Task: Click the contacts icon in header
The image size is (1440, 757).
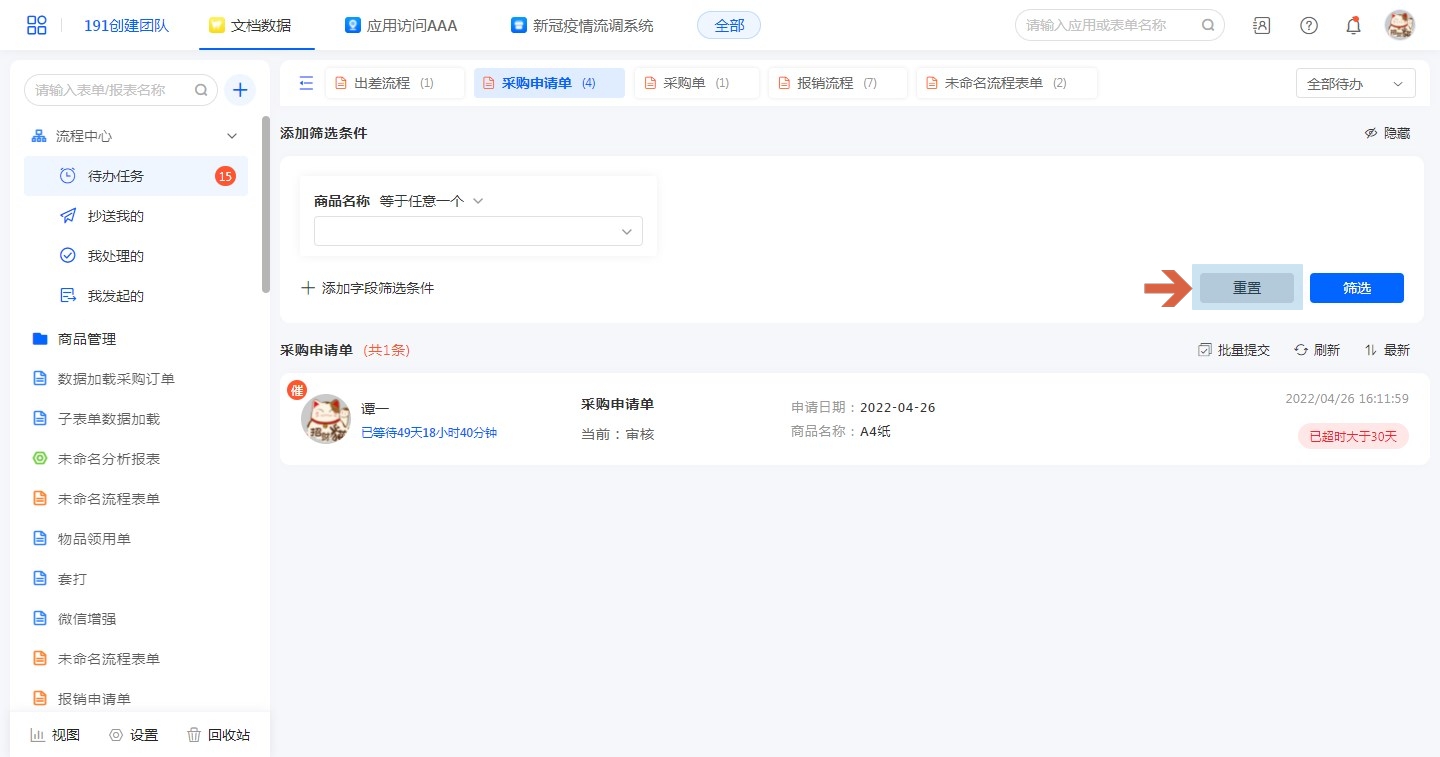Action: coord(1262,26)
